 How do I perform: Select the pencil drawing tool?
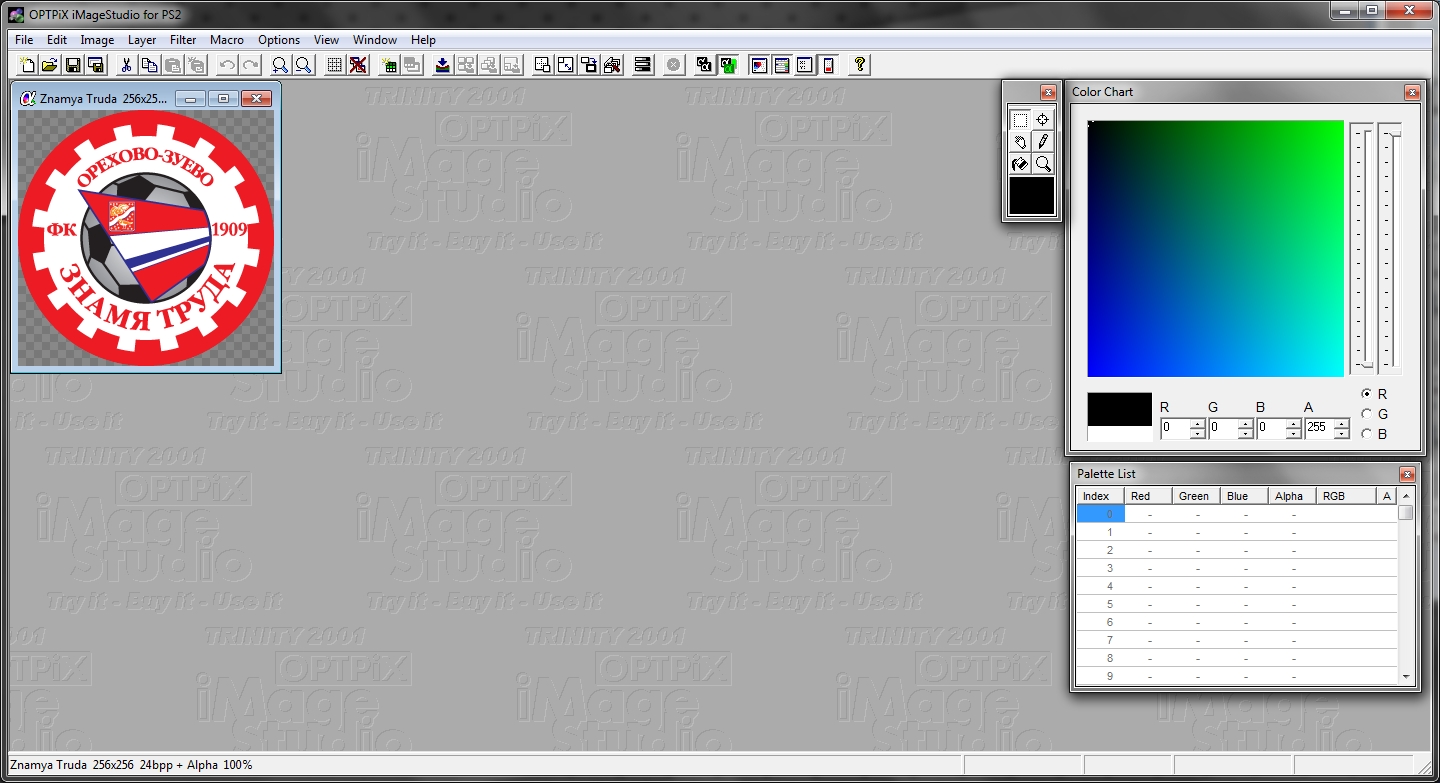click(x=1043, y=142)
